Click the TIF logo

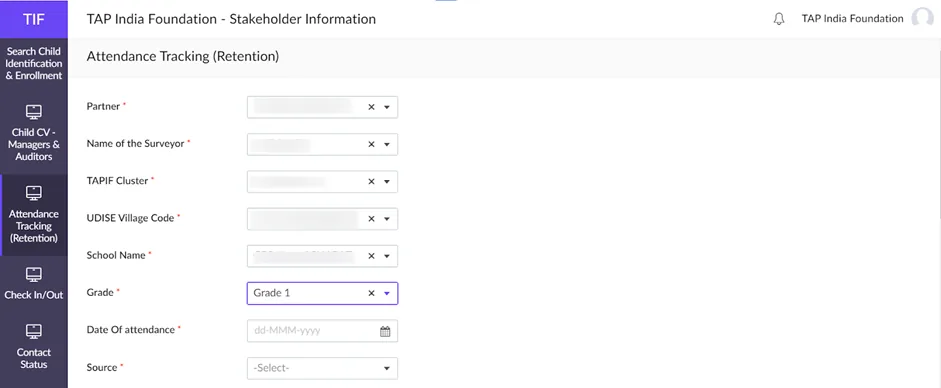34,19
